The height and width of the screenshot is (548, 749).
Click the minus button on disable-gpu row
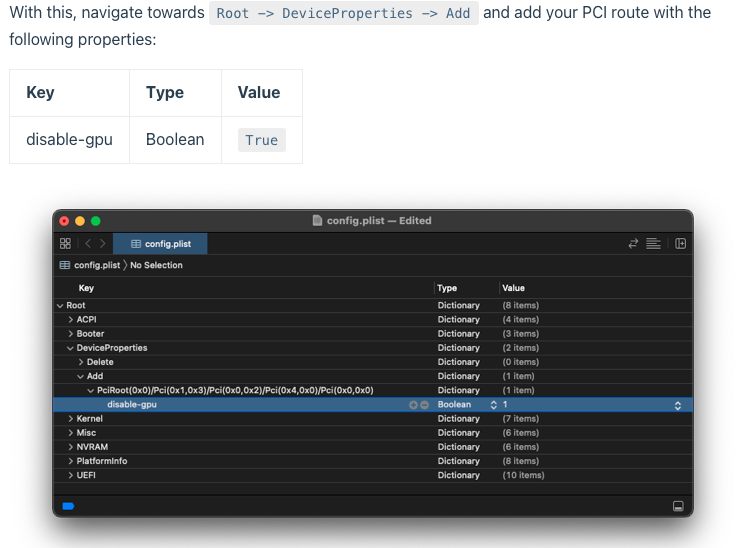coord(424,405)
